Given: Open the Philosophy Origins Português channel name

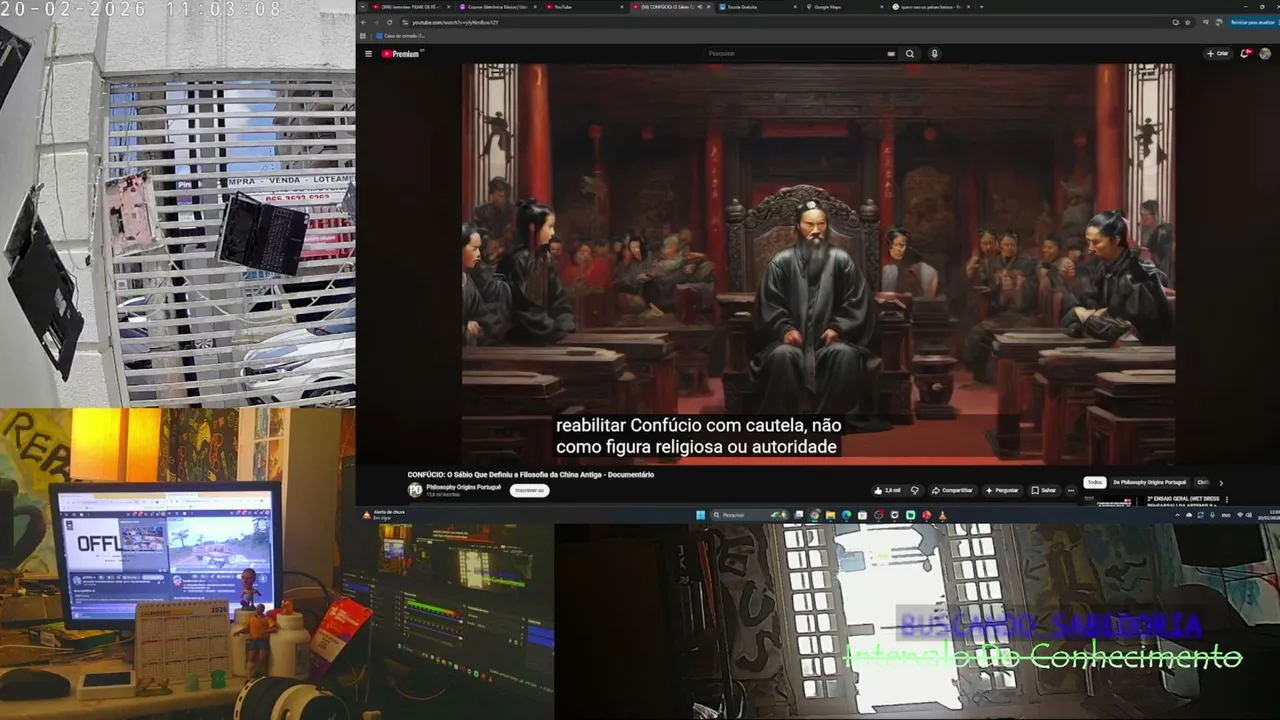Looking at the screenshot, I should 463,487.
